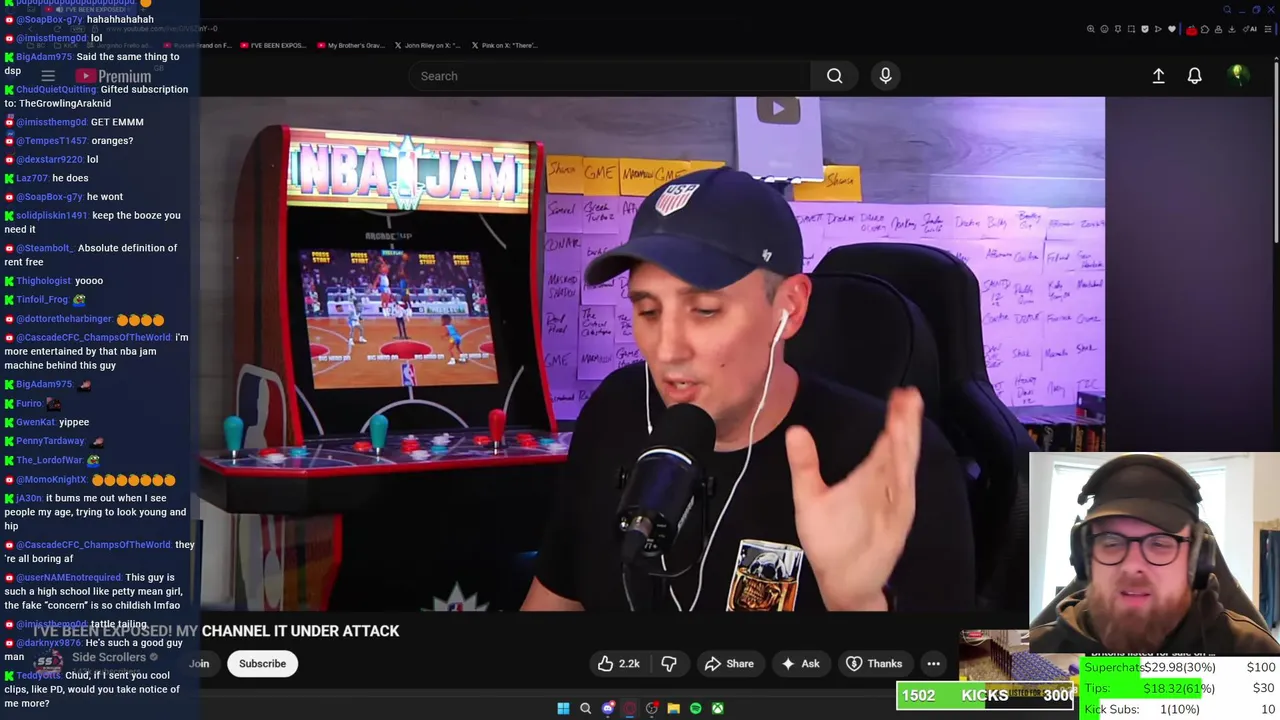Activate voice search microphone icon

(885, 76)
